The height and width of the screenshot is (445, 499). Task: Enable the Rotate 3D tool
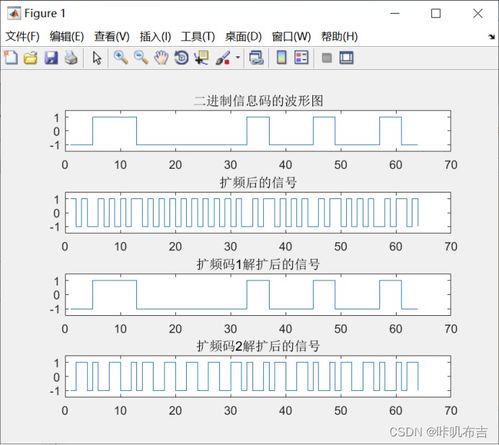[x=182, y=58]
